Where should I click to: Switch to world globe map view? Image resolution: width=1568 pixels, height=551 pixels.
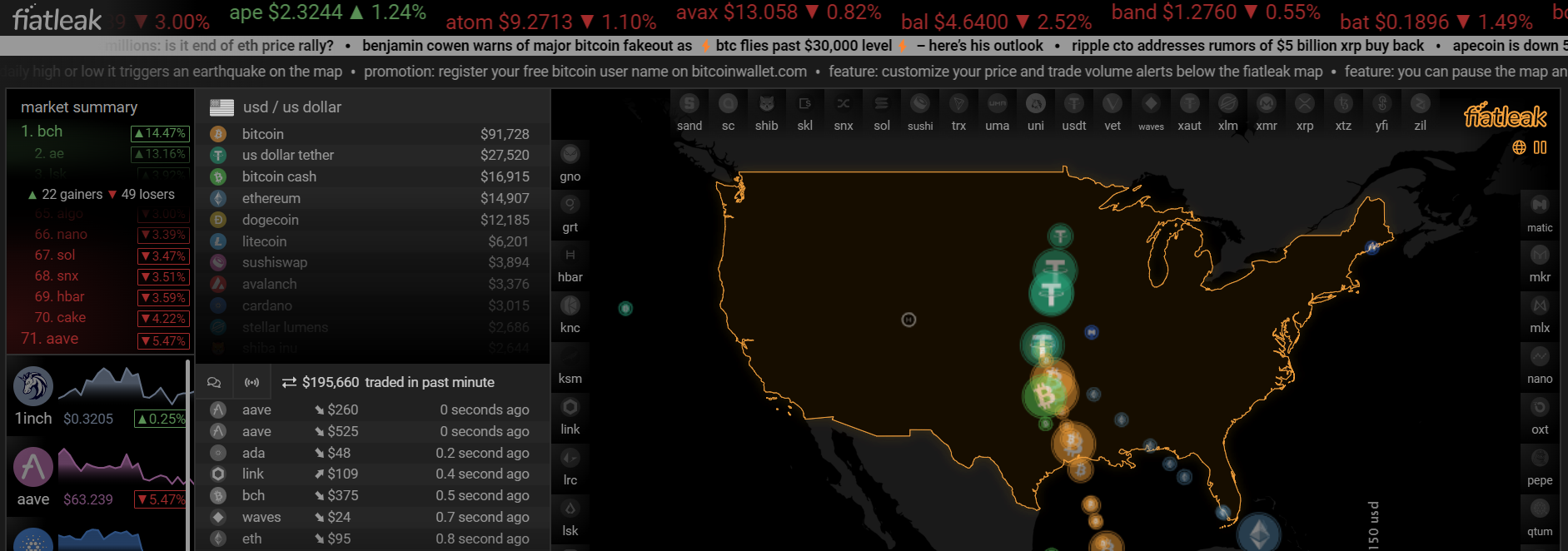(x=1519, y=147)
